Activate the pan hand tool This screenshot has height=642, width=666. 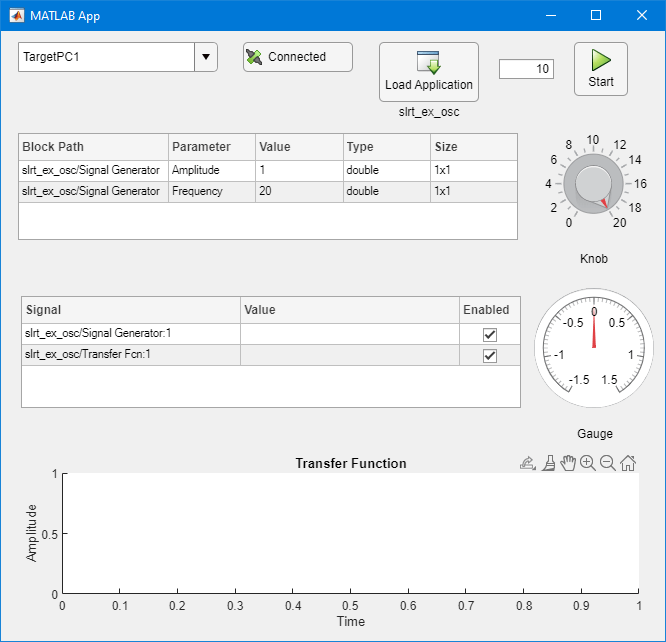568,463
